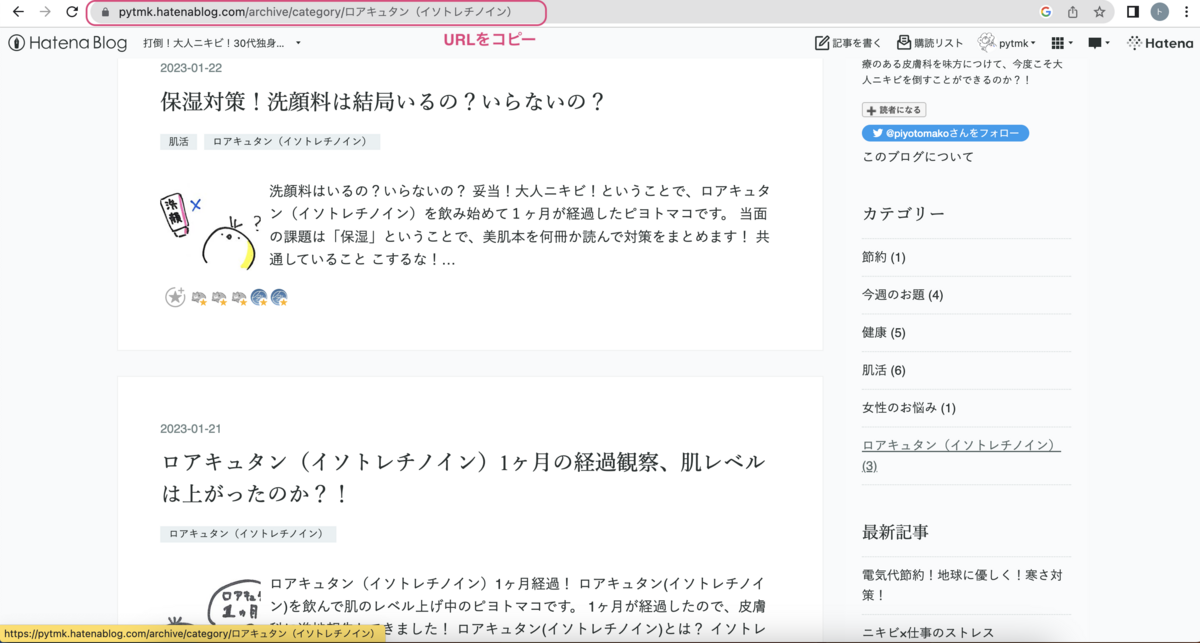Open the notifications speech-bubble dropdown

(x=1099, y=43)
